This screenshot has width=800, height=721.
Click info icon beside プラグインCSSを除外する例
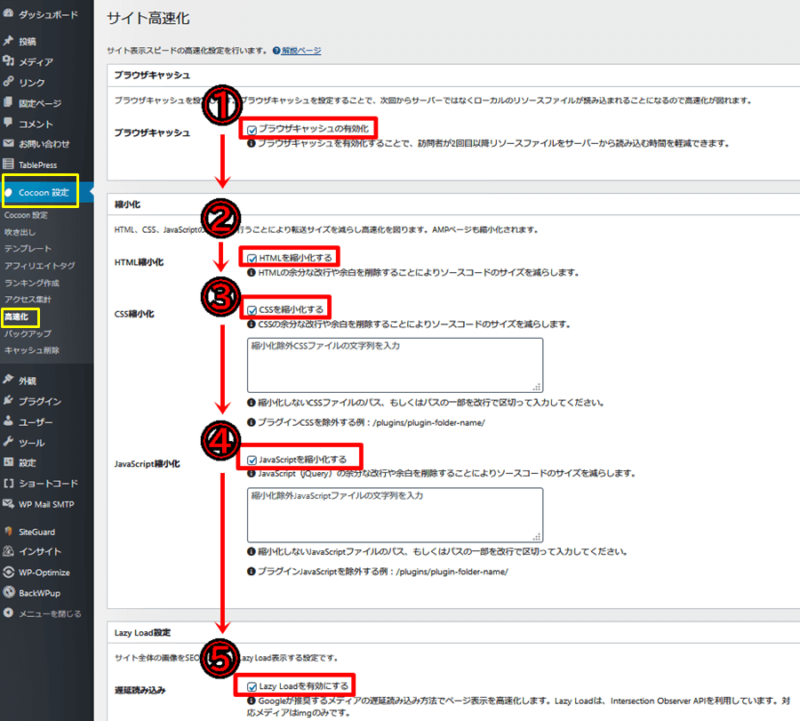point(251,422)
